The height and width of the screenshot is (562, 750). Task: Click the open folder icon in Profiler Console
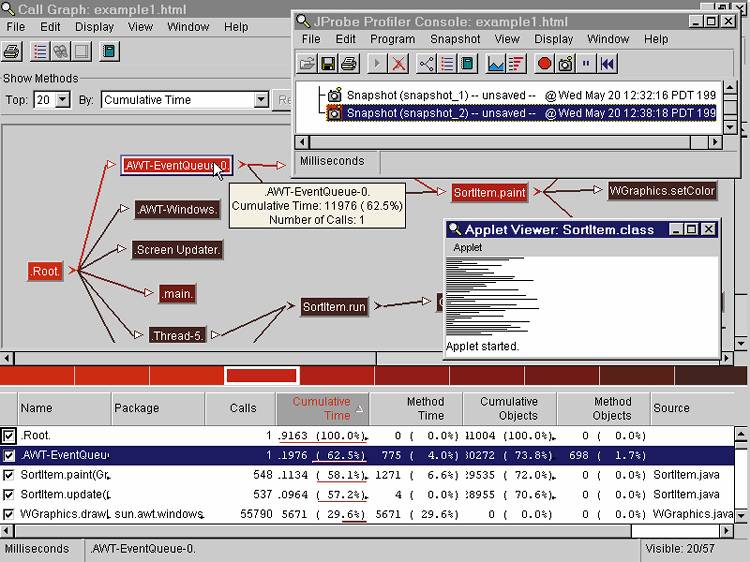[x=307, y=64]
